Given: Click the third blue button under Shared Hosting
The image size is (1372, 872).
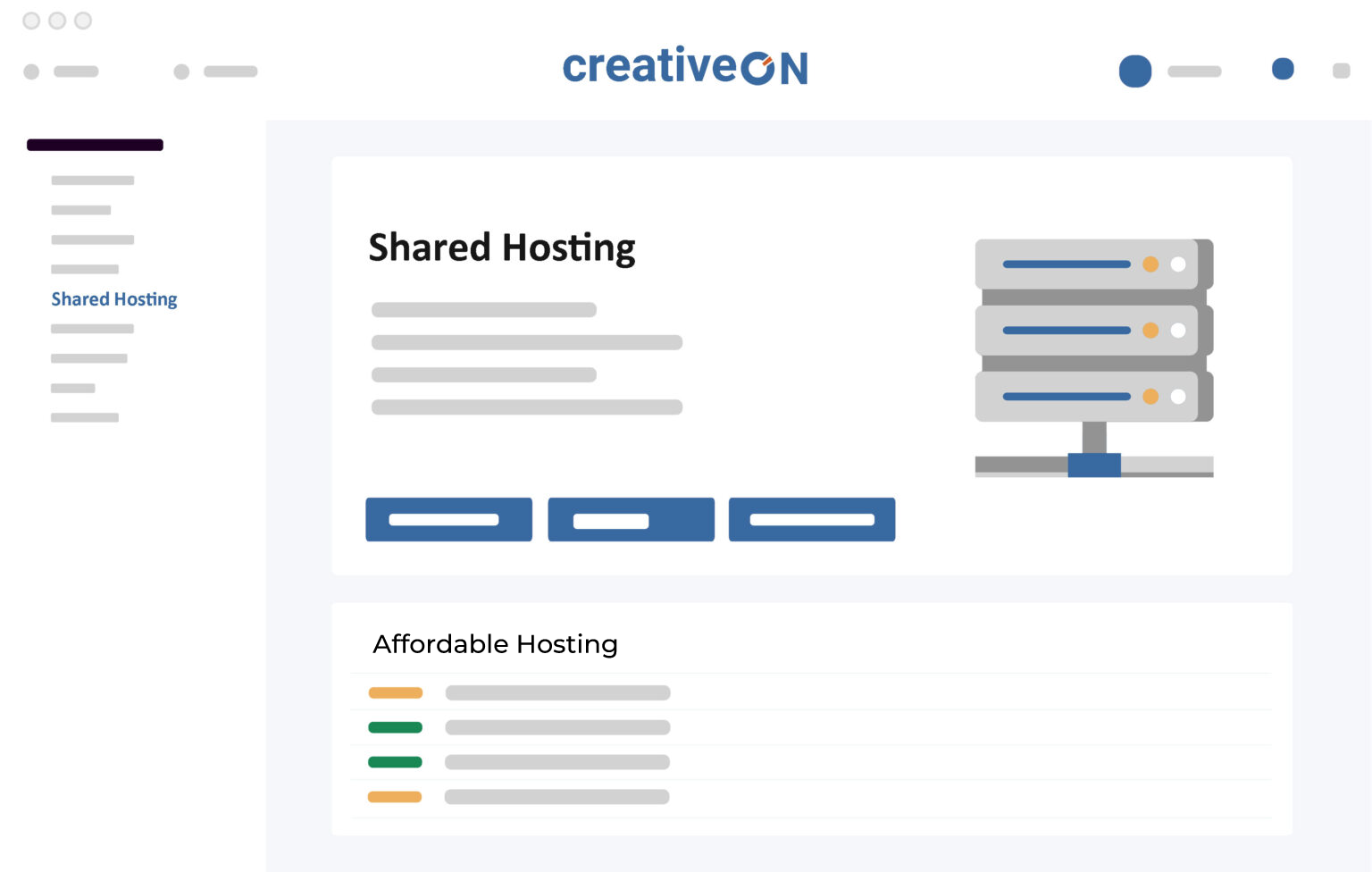Looking at the screenshot, I should 811,520.
